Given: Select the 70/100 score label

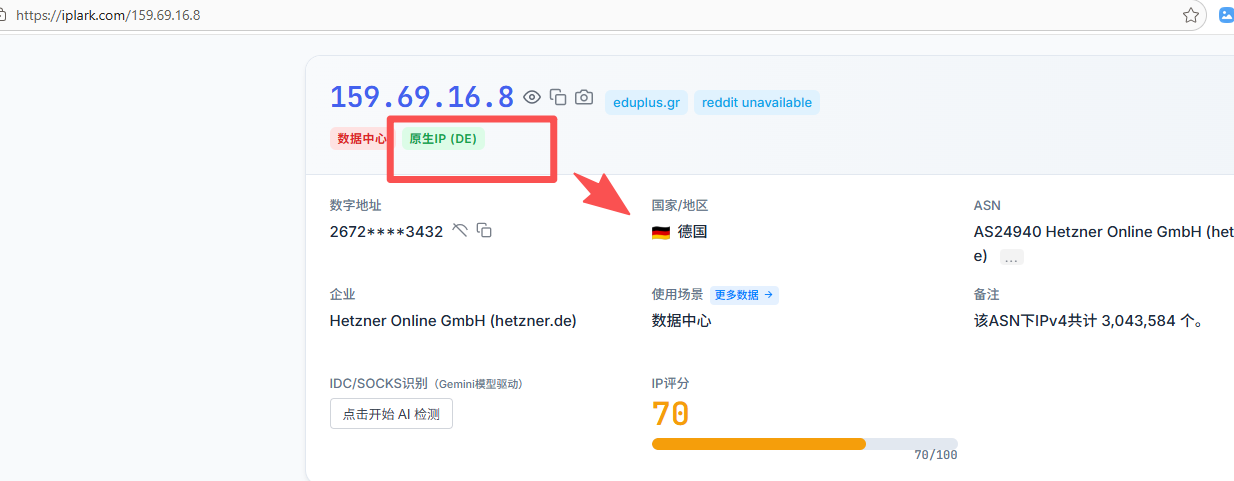Looking at the screenshot, I should coord(936,456).
